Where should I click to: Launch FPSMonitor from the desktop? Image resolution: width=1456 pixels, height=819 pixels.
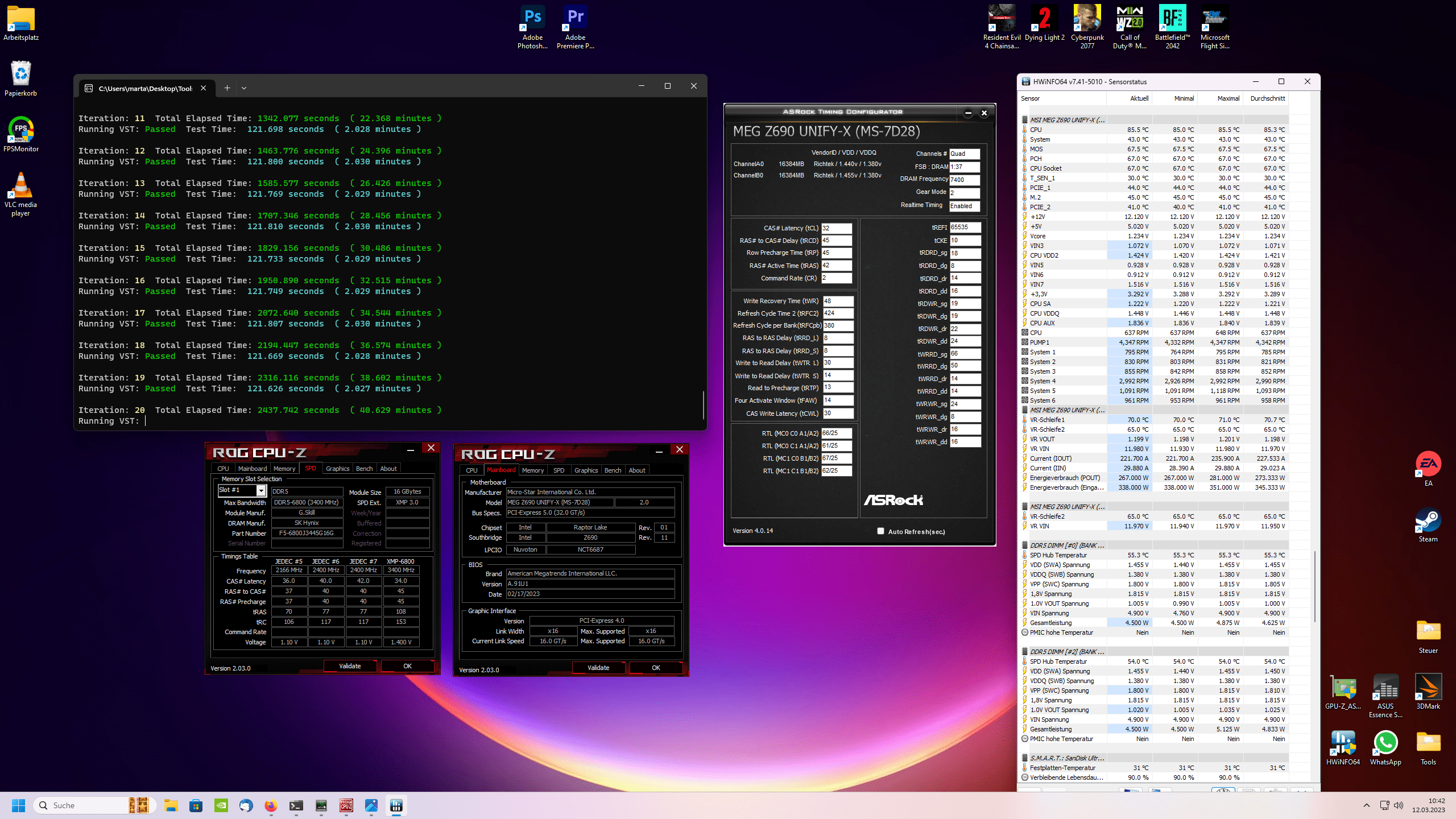tap(21, 134)
